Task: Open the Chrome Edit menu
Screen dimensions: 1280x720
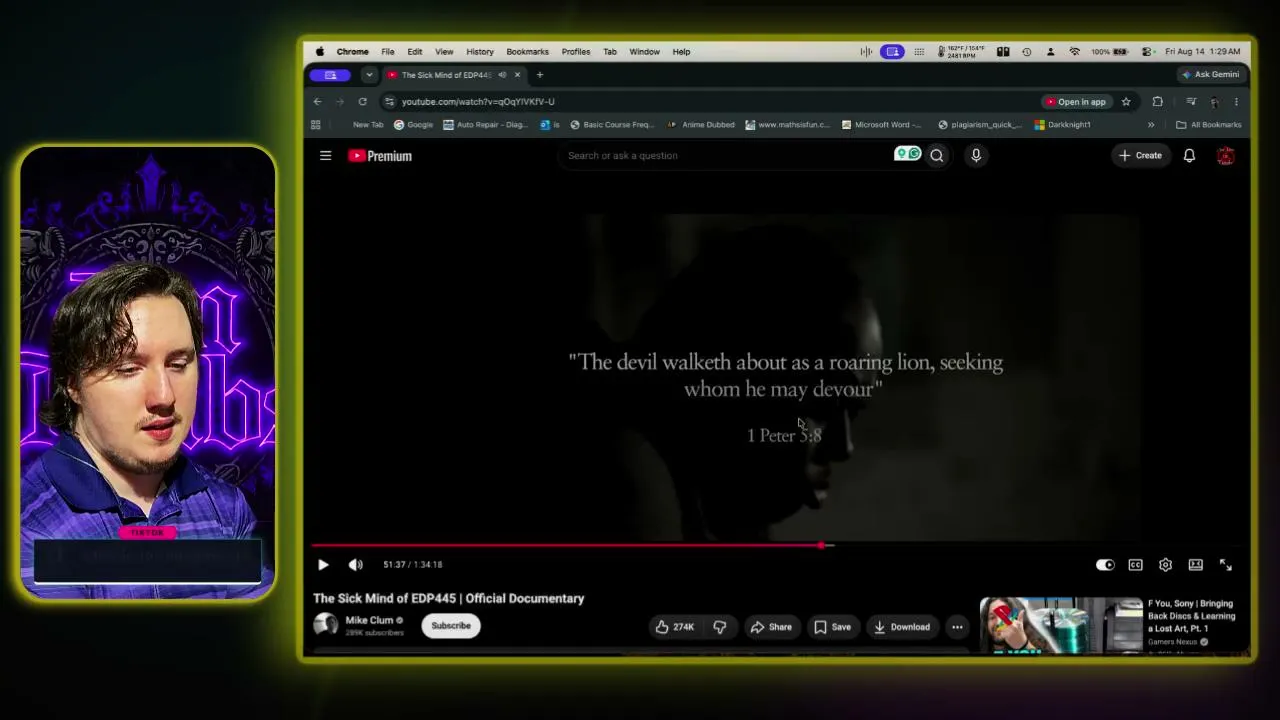Action: (x=415, y=52)
